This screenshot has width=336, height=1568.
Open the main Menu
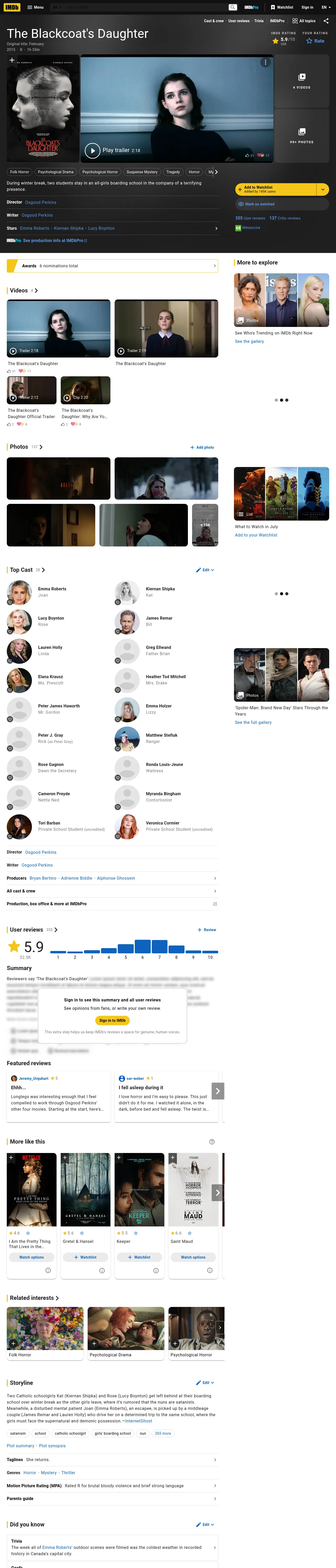[35, 7]
